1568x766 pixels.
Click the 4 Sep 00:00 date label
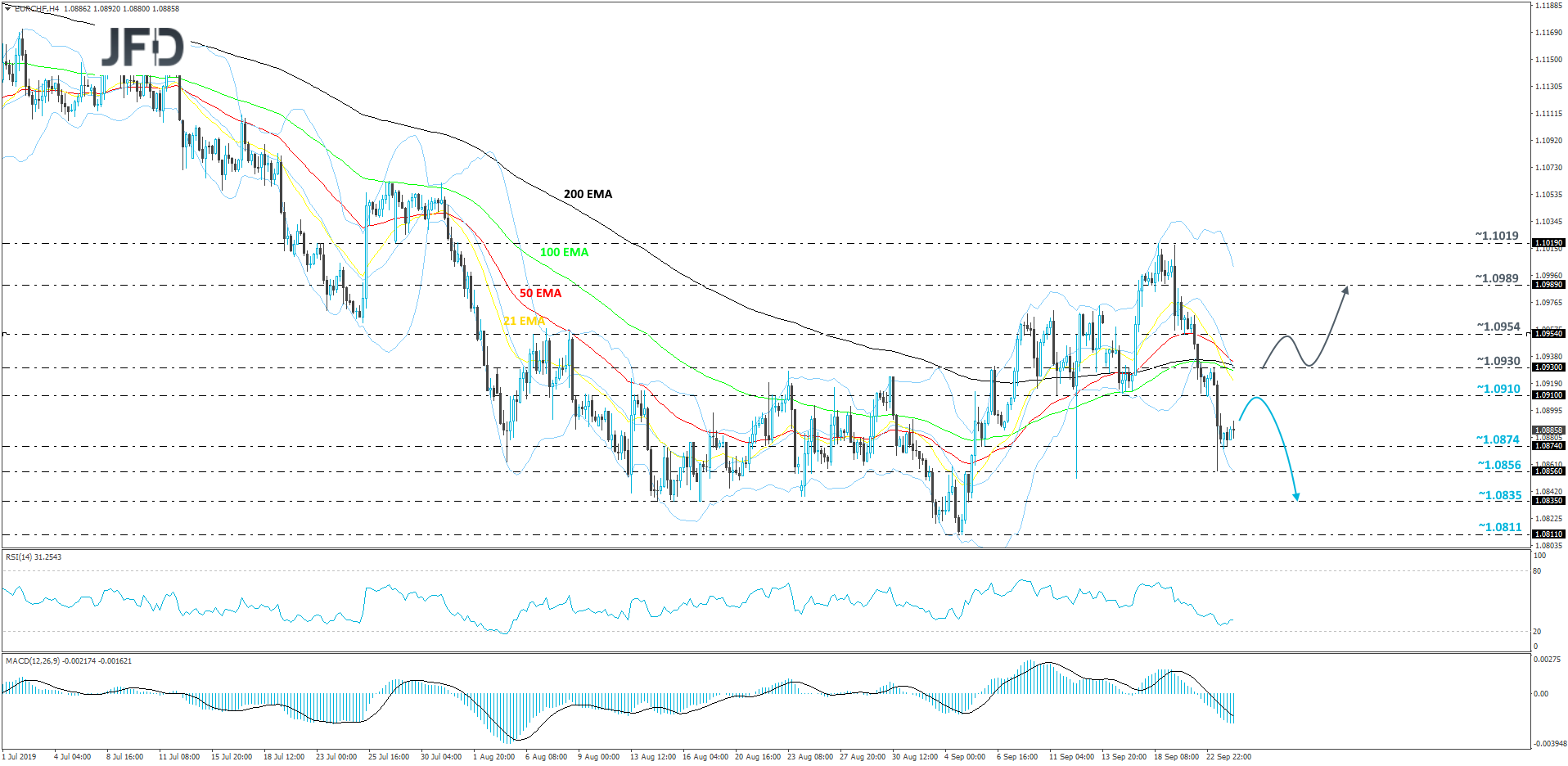click(965, 757)
